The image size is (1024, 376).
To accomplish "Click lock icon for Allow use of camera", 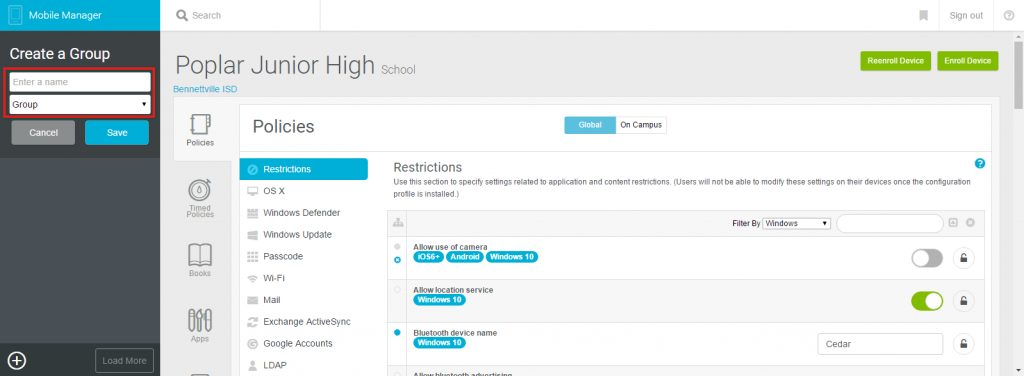I will click(x=963, y=258).
